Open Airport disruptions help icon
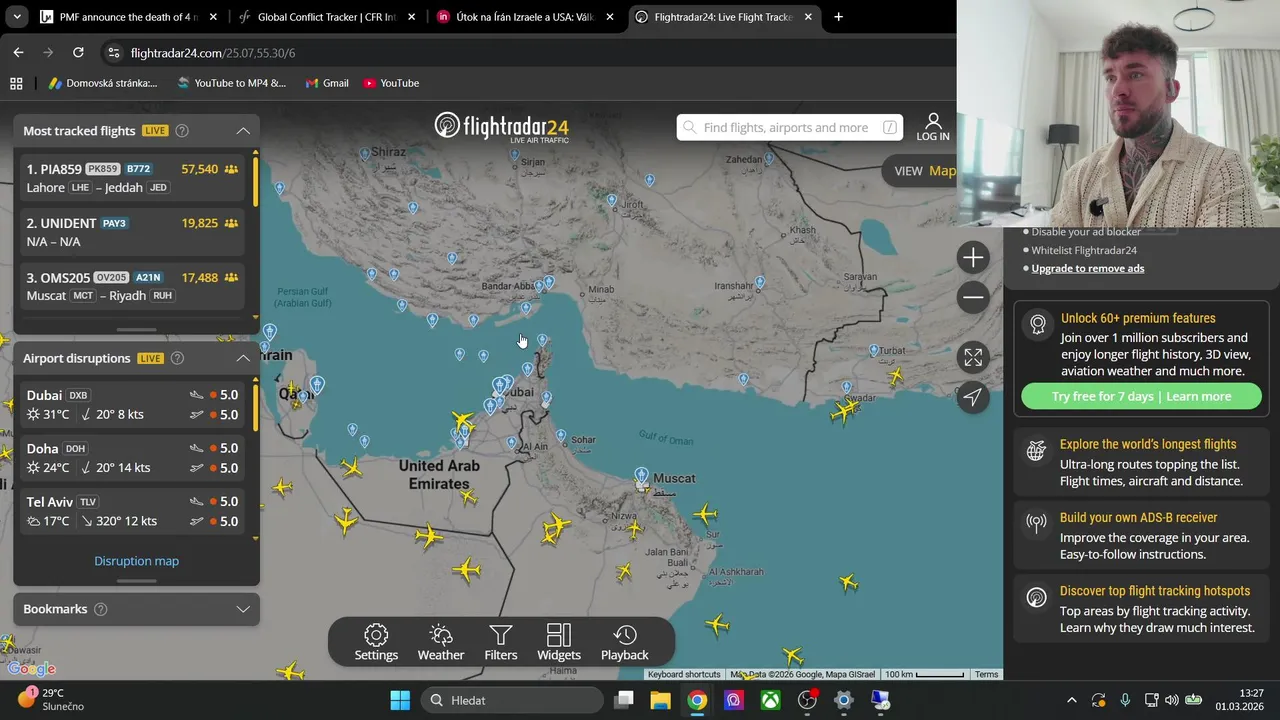Viewport: 1280px width, 720px height. (177, 358)
